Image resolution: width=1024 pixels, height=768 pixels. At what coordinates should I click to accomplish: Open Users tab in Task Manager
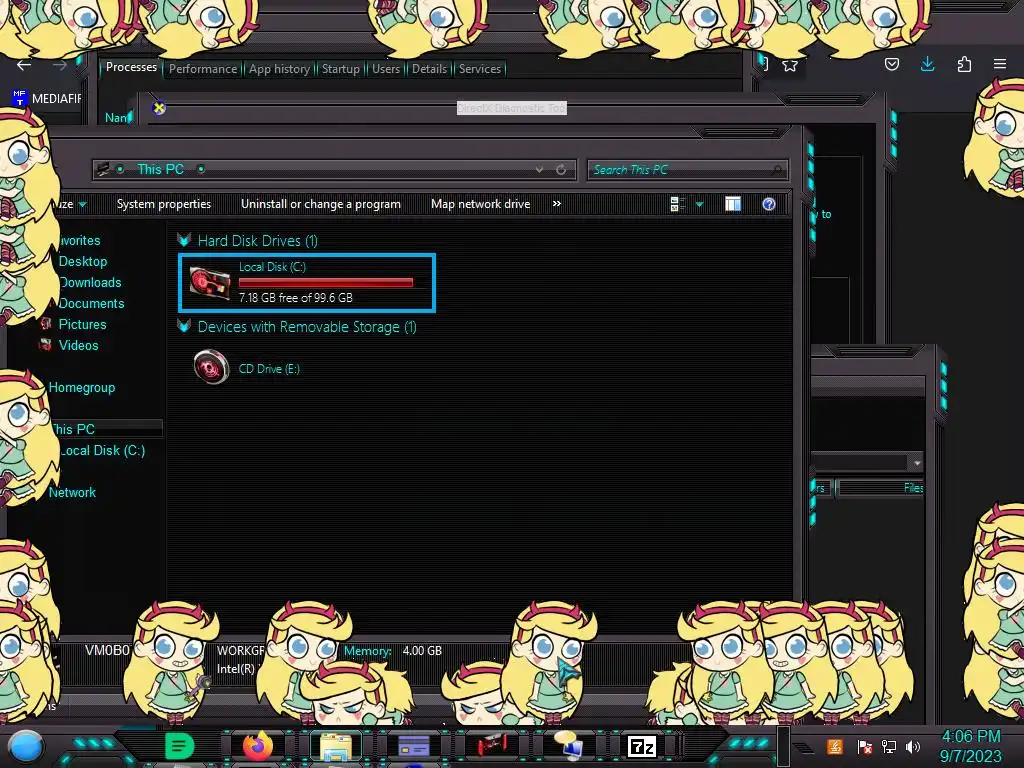(x=385, y=69)
